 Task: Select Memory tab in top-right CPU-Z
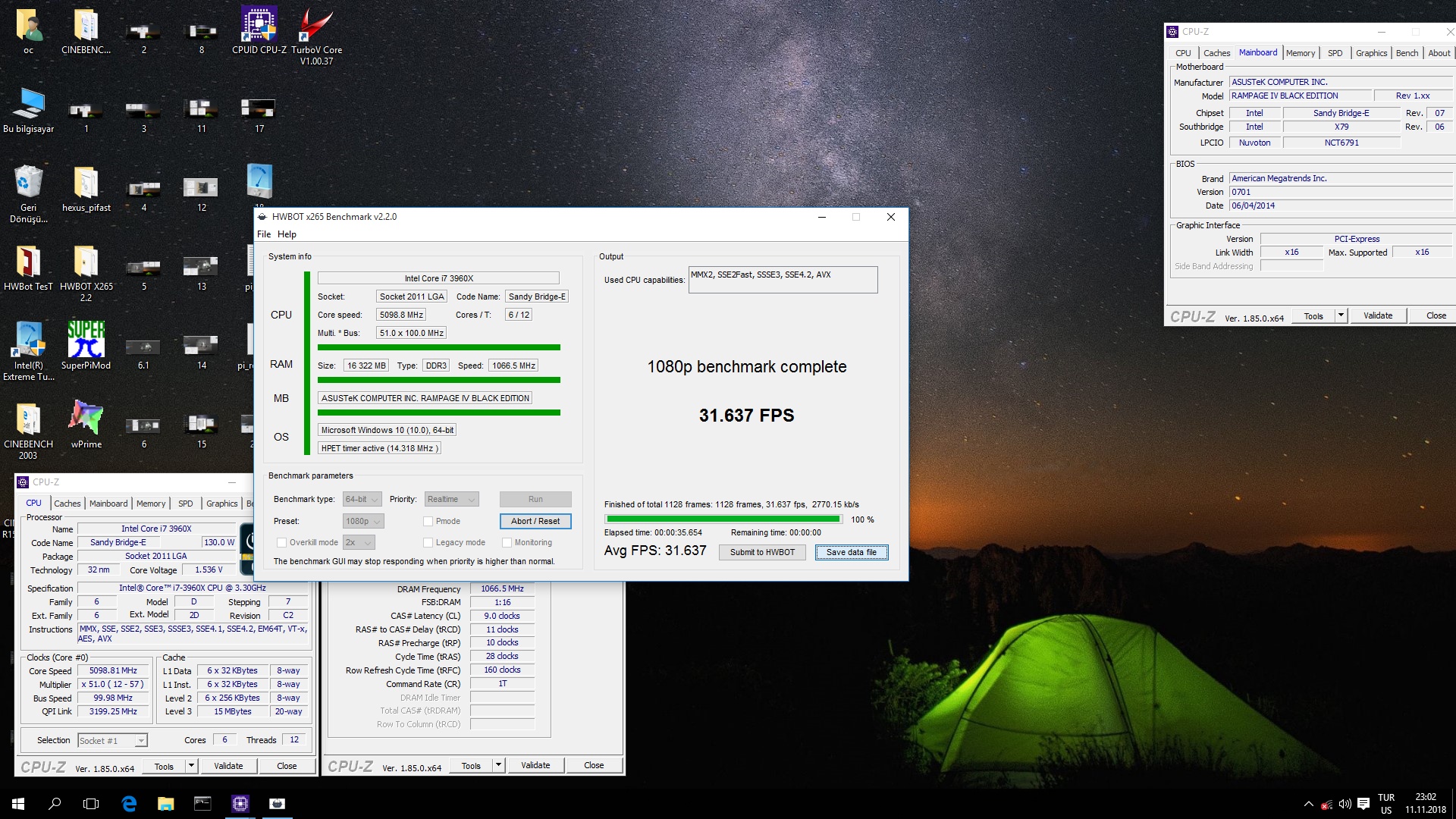(1301, 53)
